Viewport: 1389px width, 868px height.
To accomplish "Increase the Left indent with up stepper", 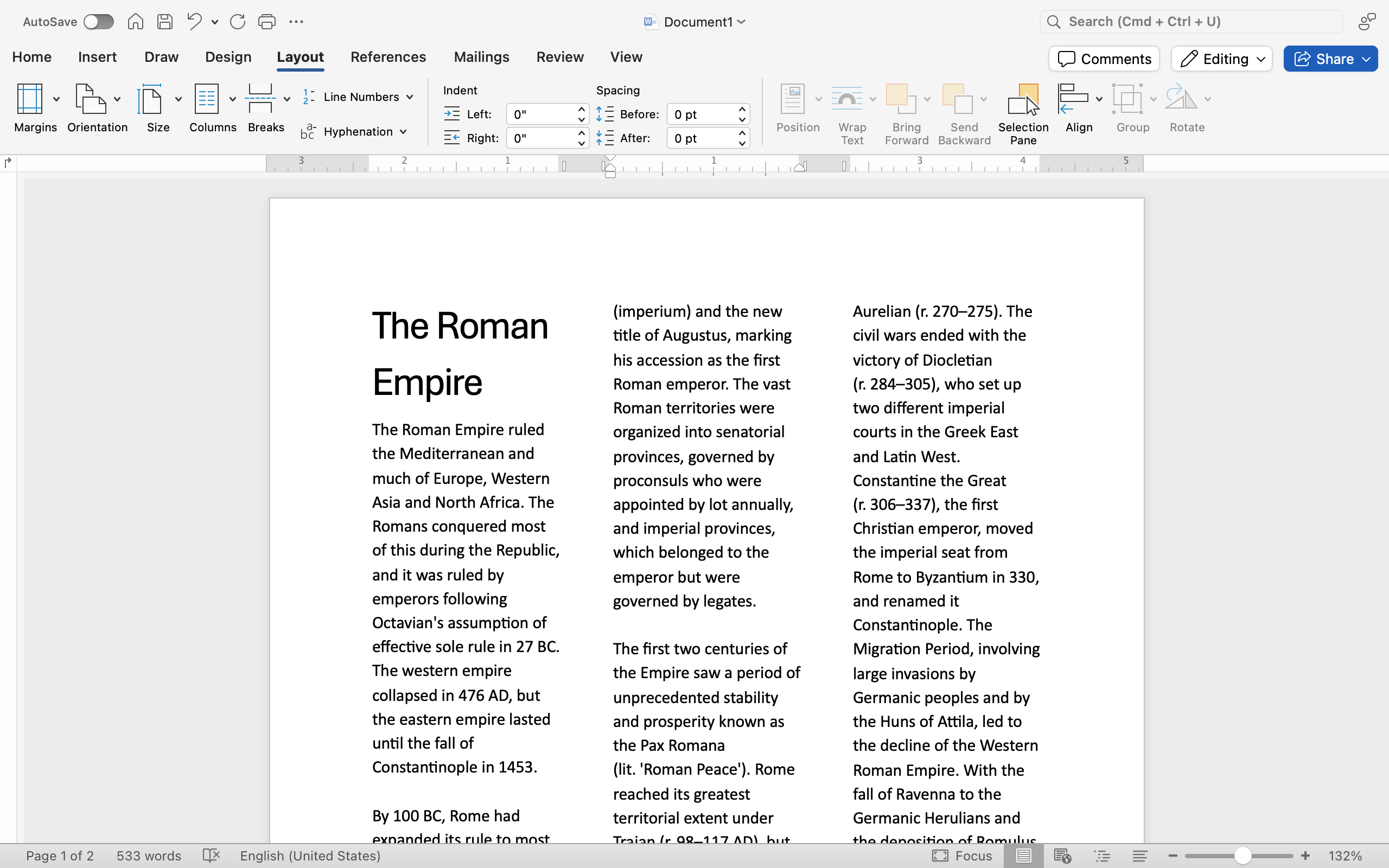I will click(582, 109).
